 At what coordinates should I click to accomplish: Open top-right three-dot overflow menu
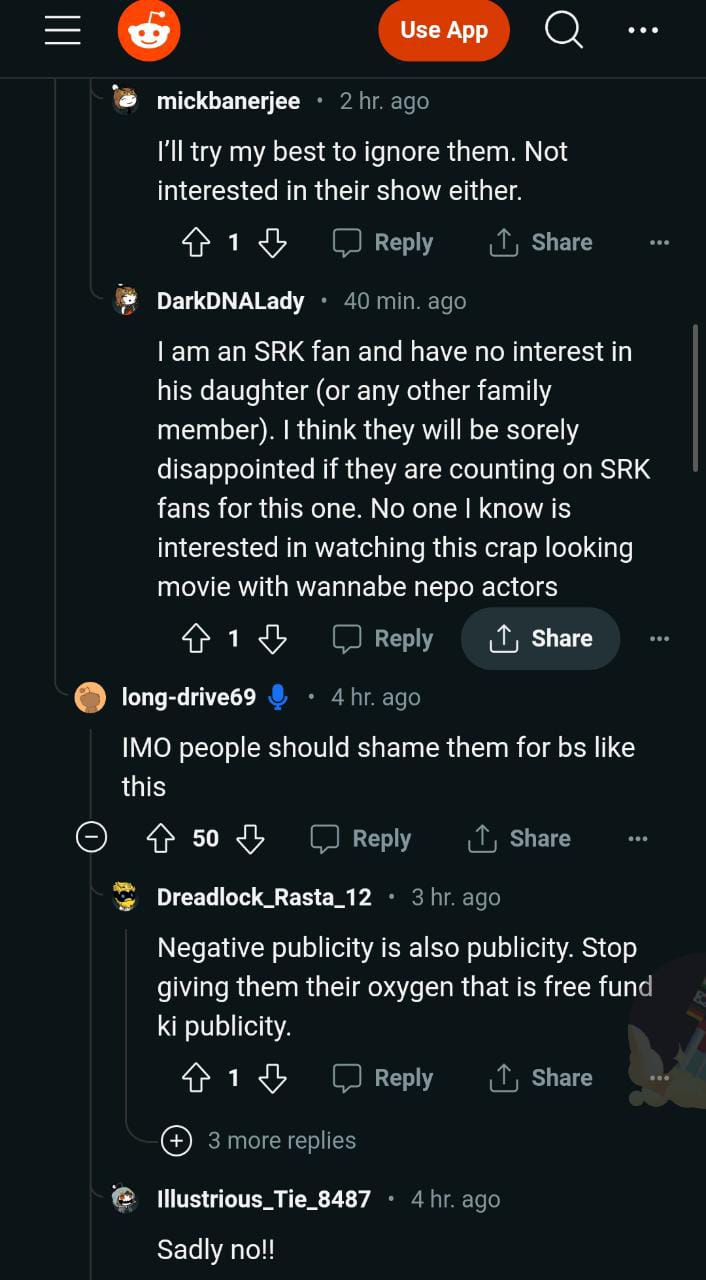tap(643, 30)
